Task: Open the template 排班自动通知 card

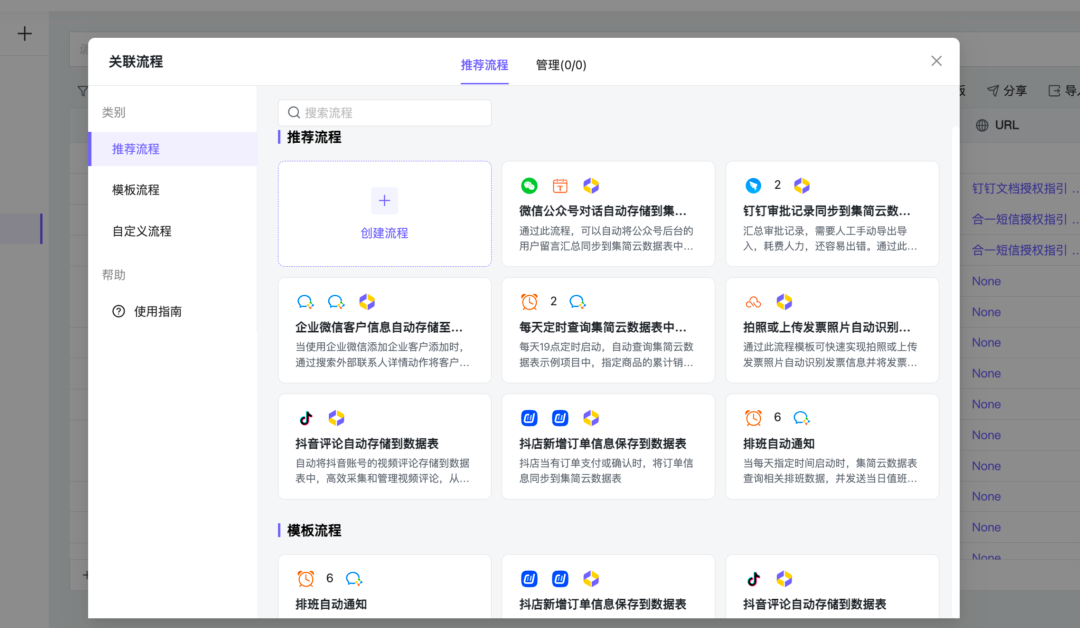Action: point(385,587)
